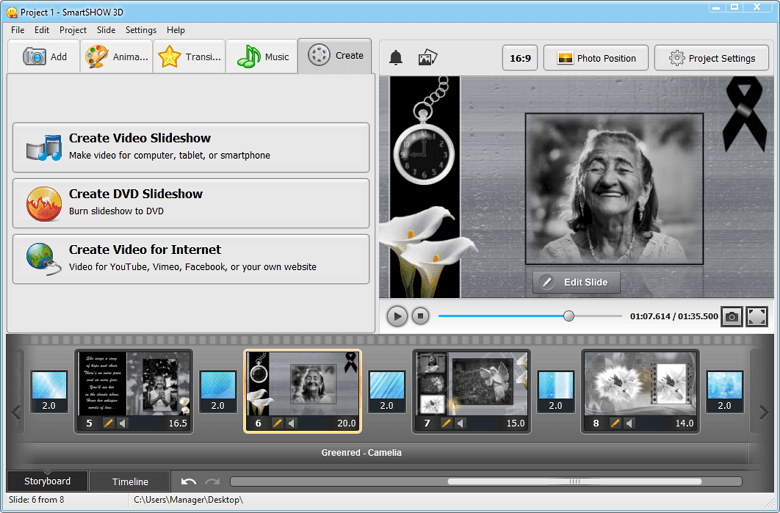Click the bell notification icon
The image size is (780, 513).
tap(395, 58)
